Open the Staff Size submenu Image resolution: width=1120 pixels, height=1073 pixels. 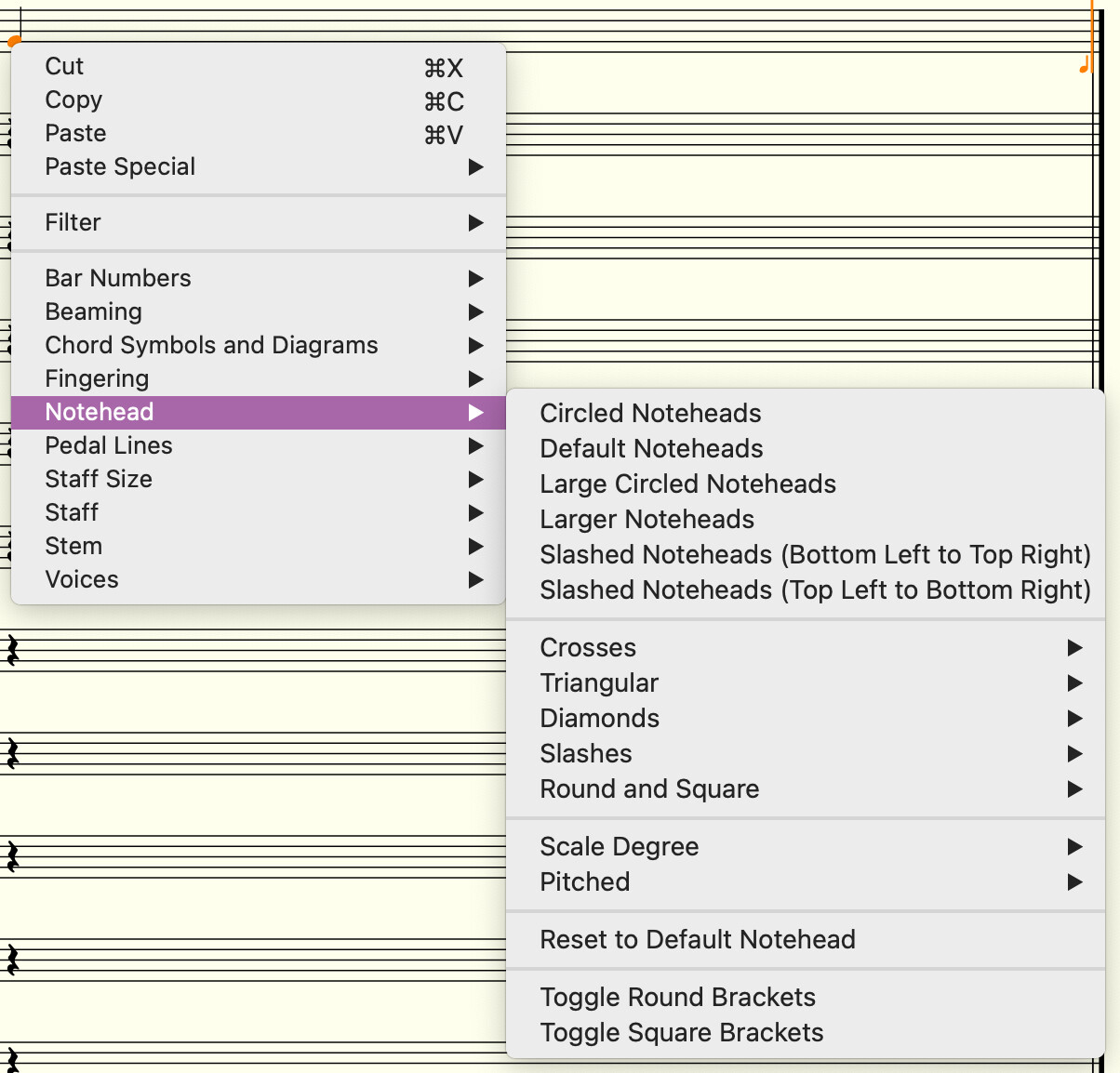(98, 479)
